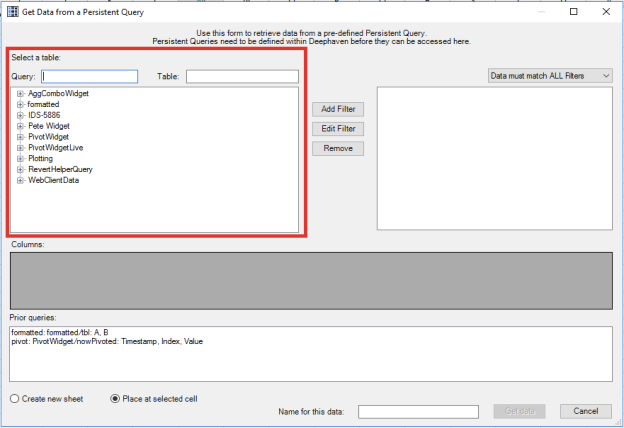Select PivotWidget in the query tree
Screen dimensions: 624x428
pos(49,137)
